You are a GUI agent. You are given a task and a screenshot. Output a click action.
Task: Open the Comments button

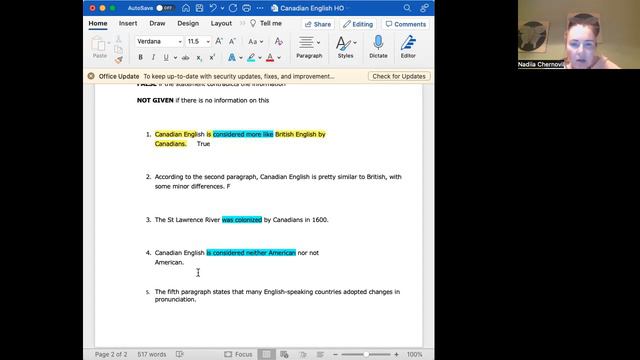[406, 24]
